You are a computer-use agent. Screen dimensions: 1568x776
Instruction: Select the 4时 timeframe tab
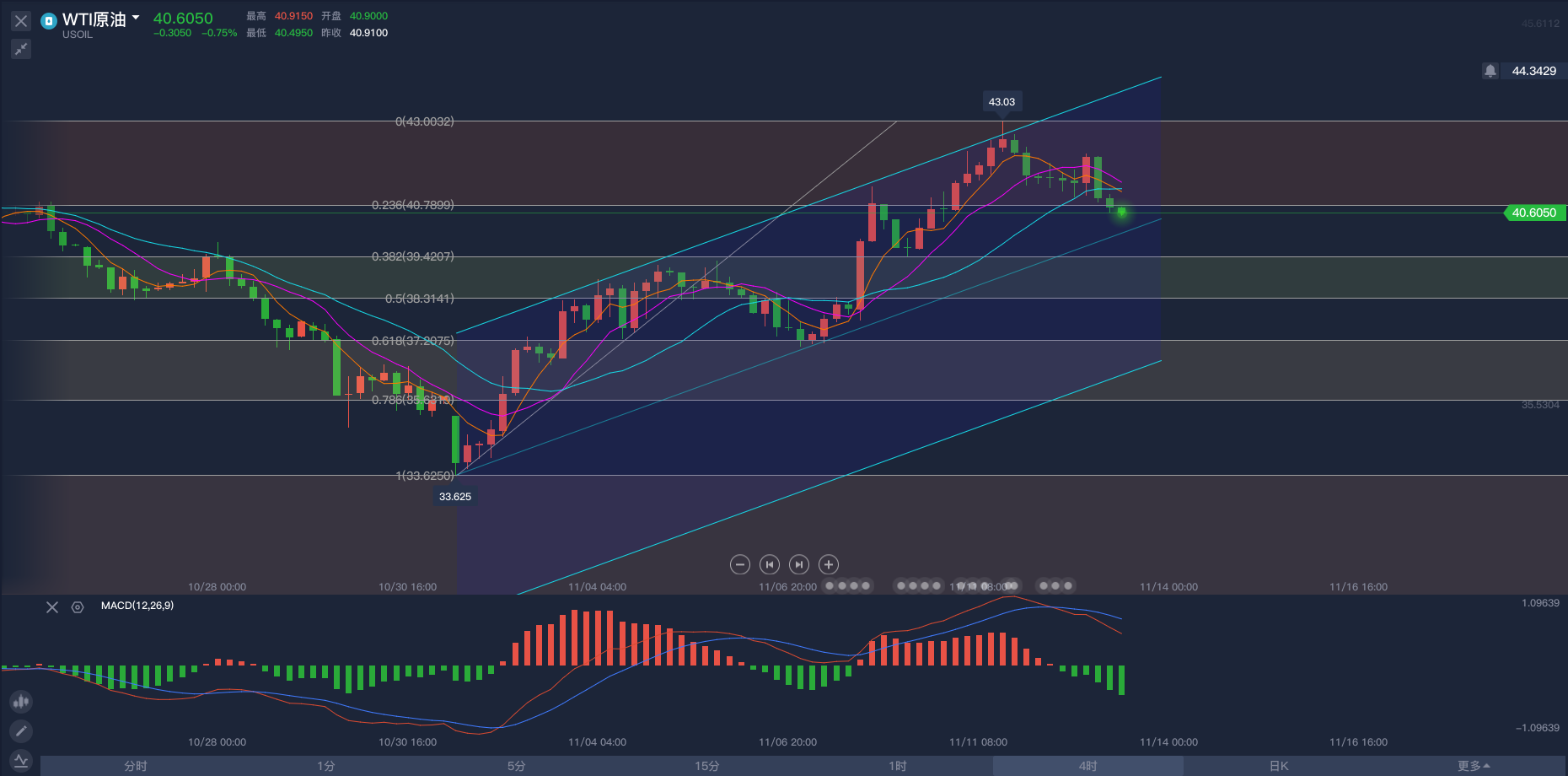click(x=1088, y=766)
